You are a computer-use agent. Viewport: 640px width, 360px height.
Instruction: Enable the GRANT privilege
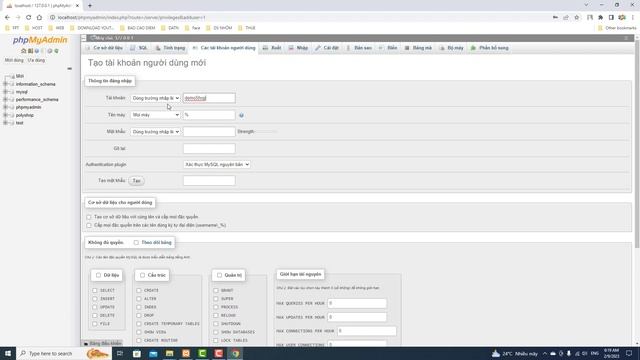click(216, 290)
